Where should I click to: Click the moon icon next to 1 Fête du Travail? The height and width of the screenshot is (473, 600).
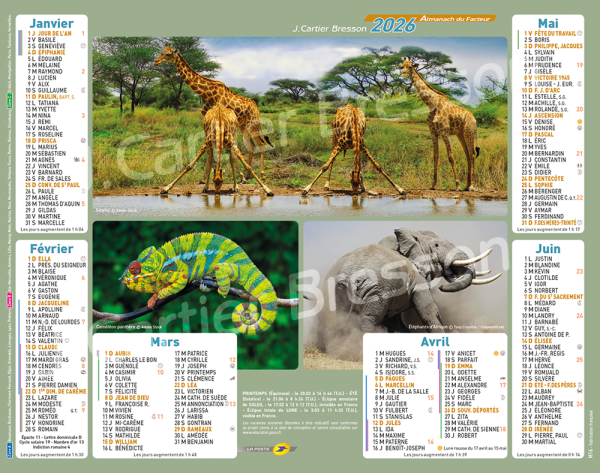point(580,33)
